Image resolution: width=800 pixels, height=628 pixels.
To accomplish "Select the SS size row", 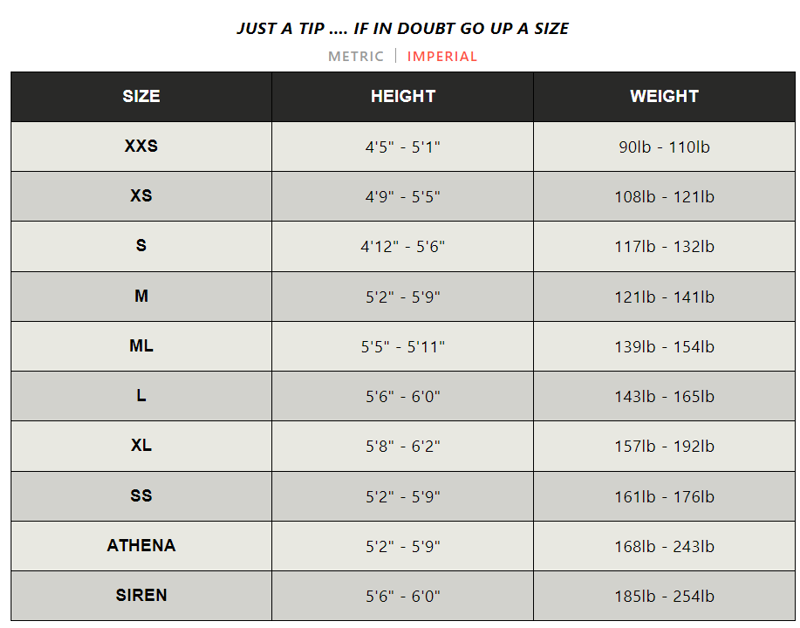I will [x=140, y=496].
